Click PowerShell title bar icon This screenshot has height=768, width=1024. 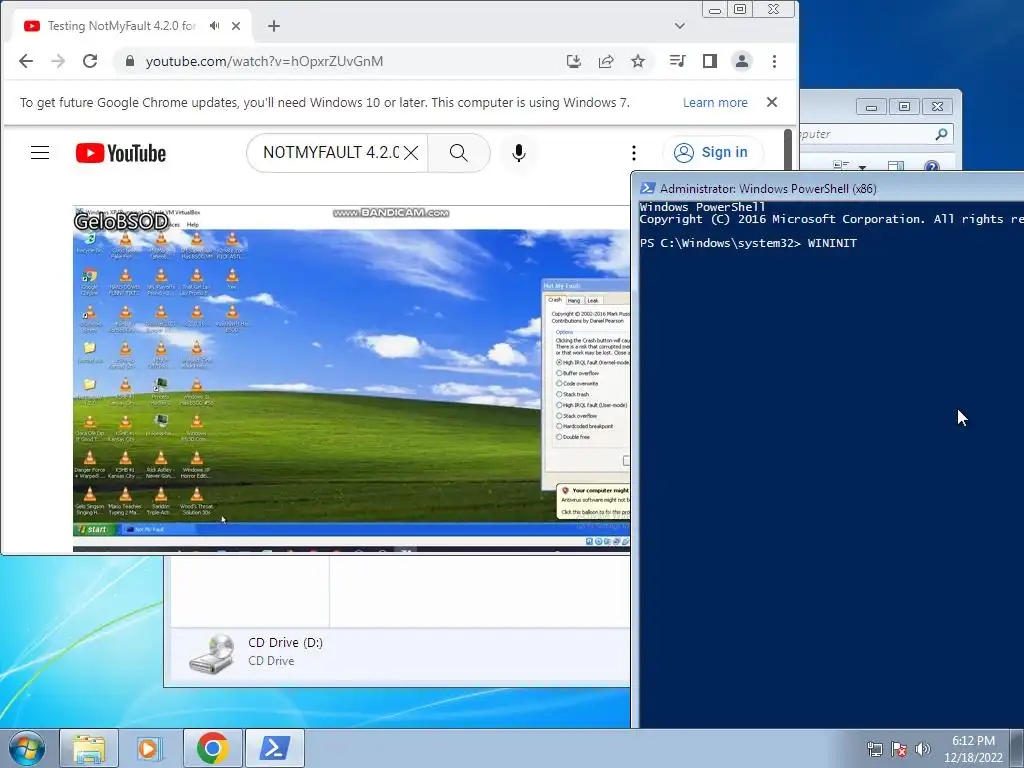(x=647, y=188)
